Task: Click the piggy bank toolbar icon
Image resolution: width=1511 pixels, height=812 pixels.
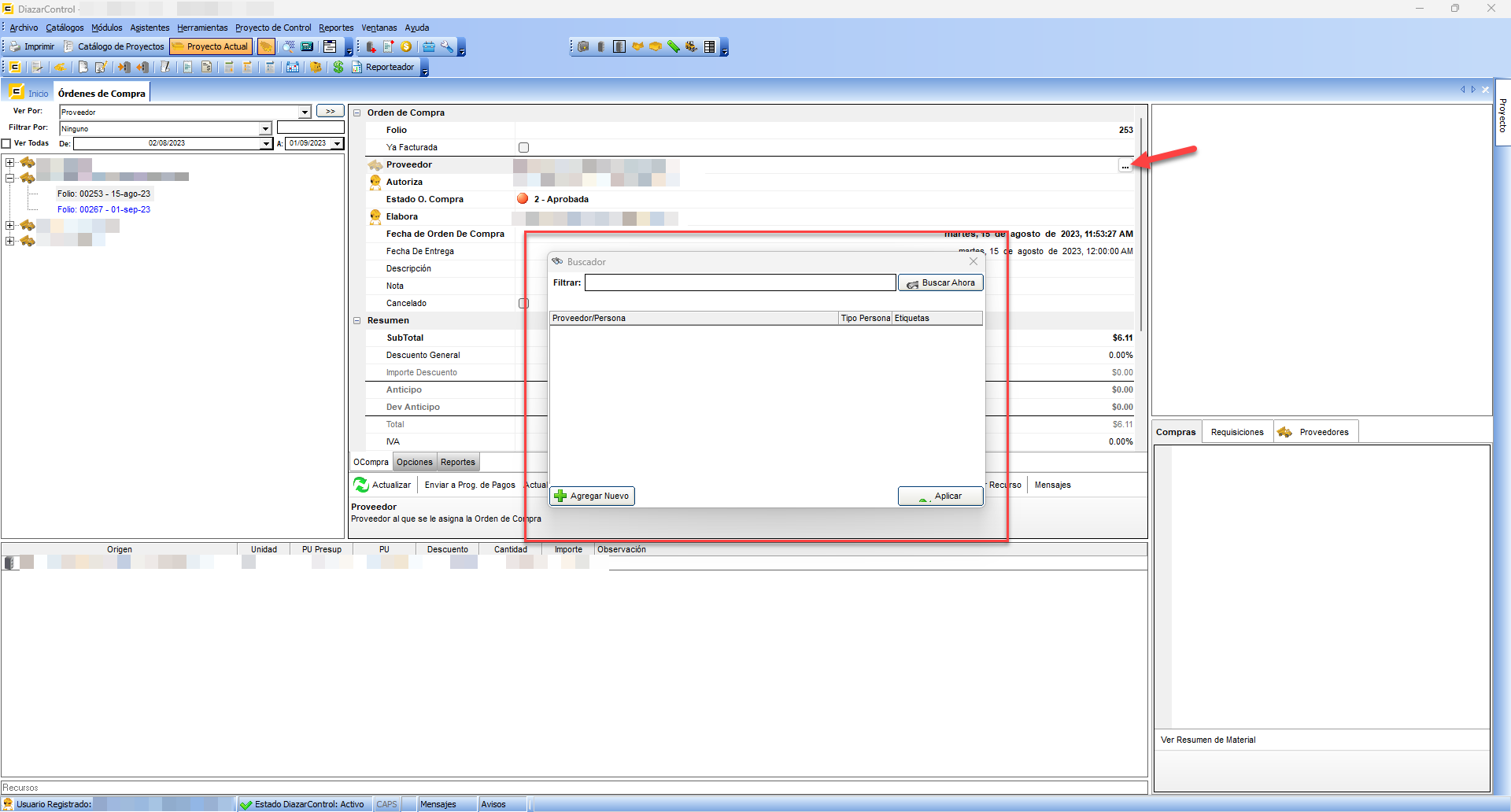Action: tap(316, 68)
